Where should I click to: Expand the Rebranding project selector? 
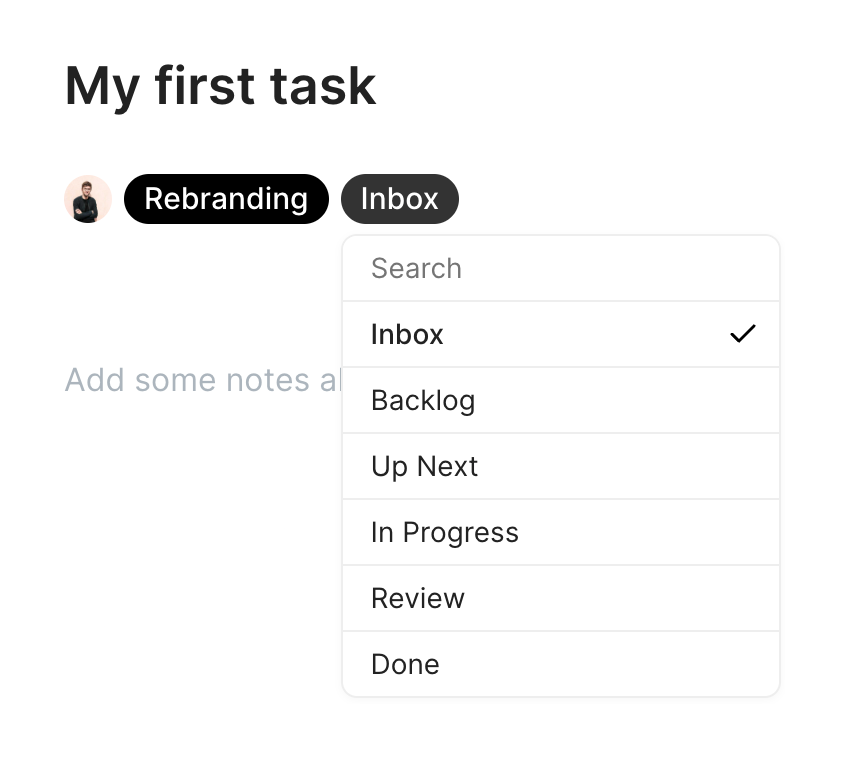(226, 198)
